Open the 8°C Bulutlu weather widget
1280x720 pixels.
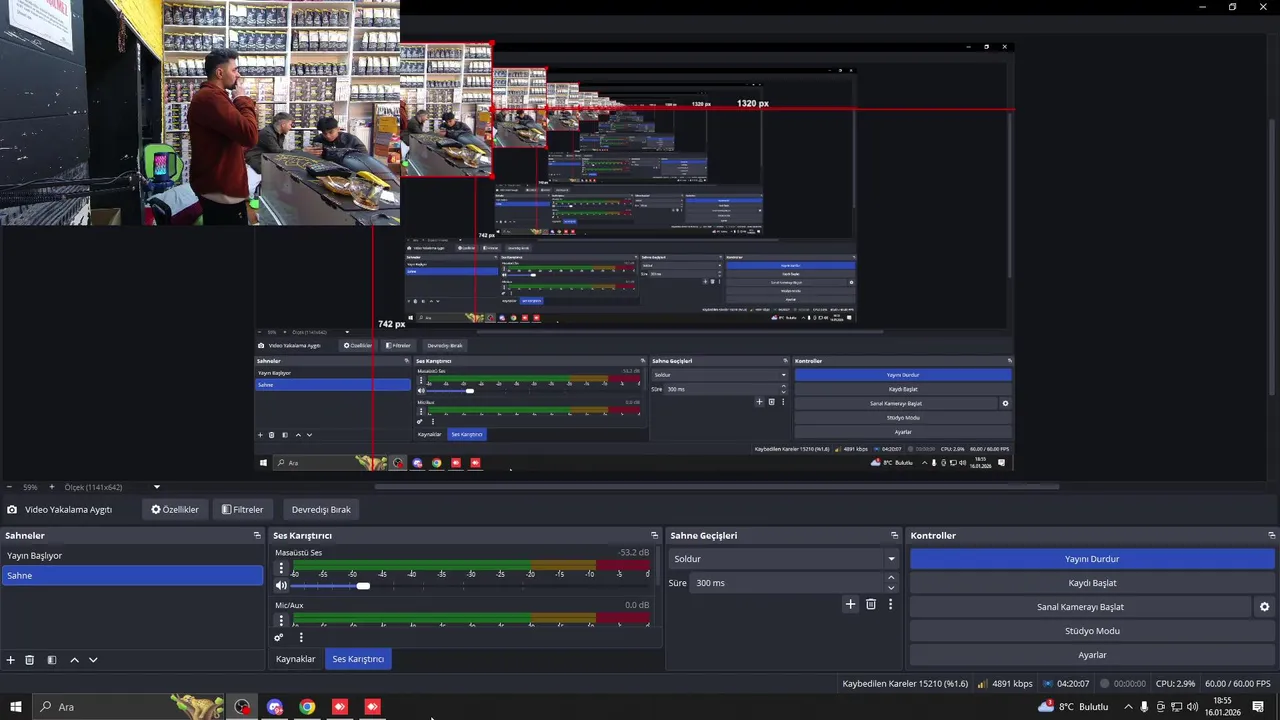coord(1075,707)
